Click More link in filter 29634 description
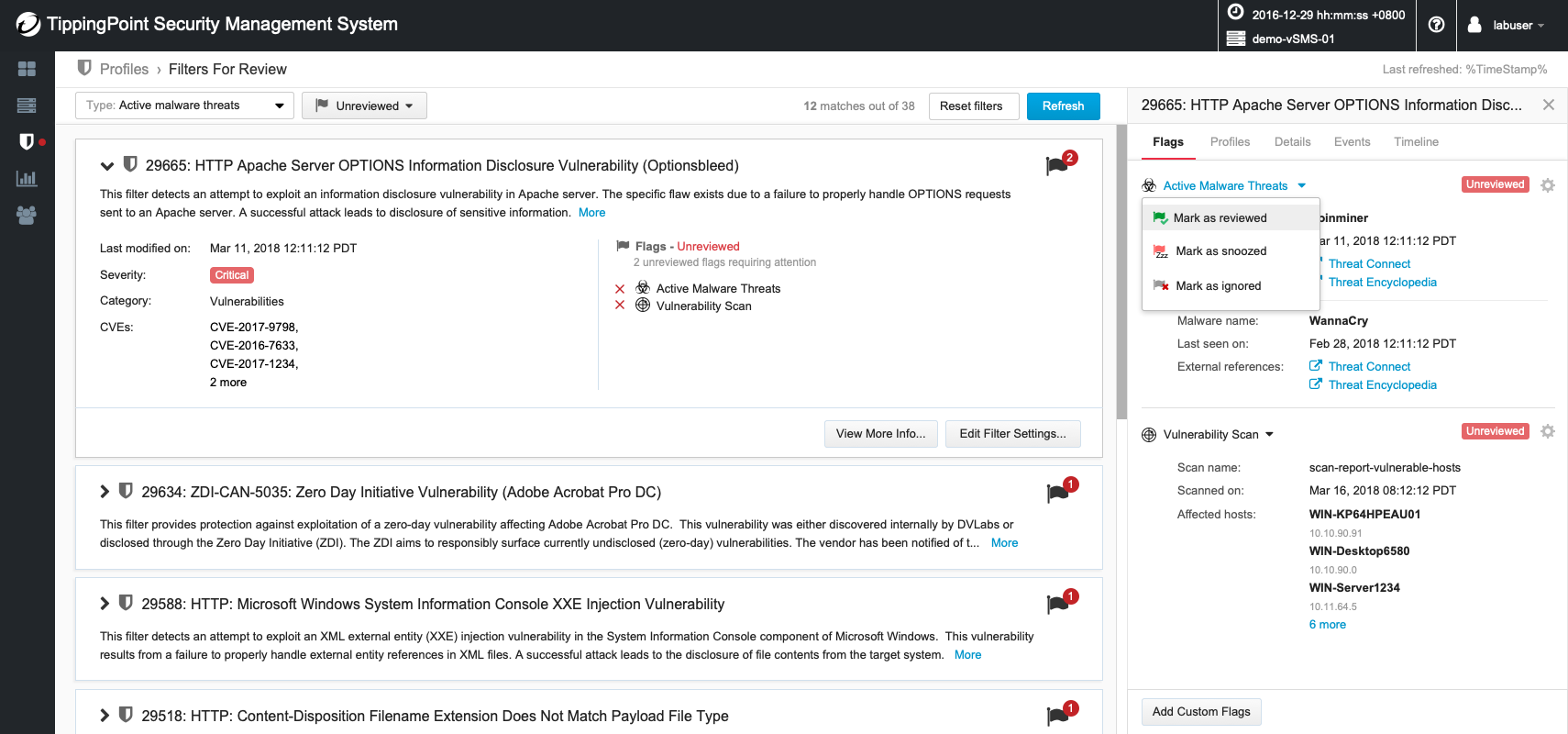Viewport: 1568px width, 734px height. [x=1005, y=543]
